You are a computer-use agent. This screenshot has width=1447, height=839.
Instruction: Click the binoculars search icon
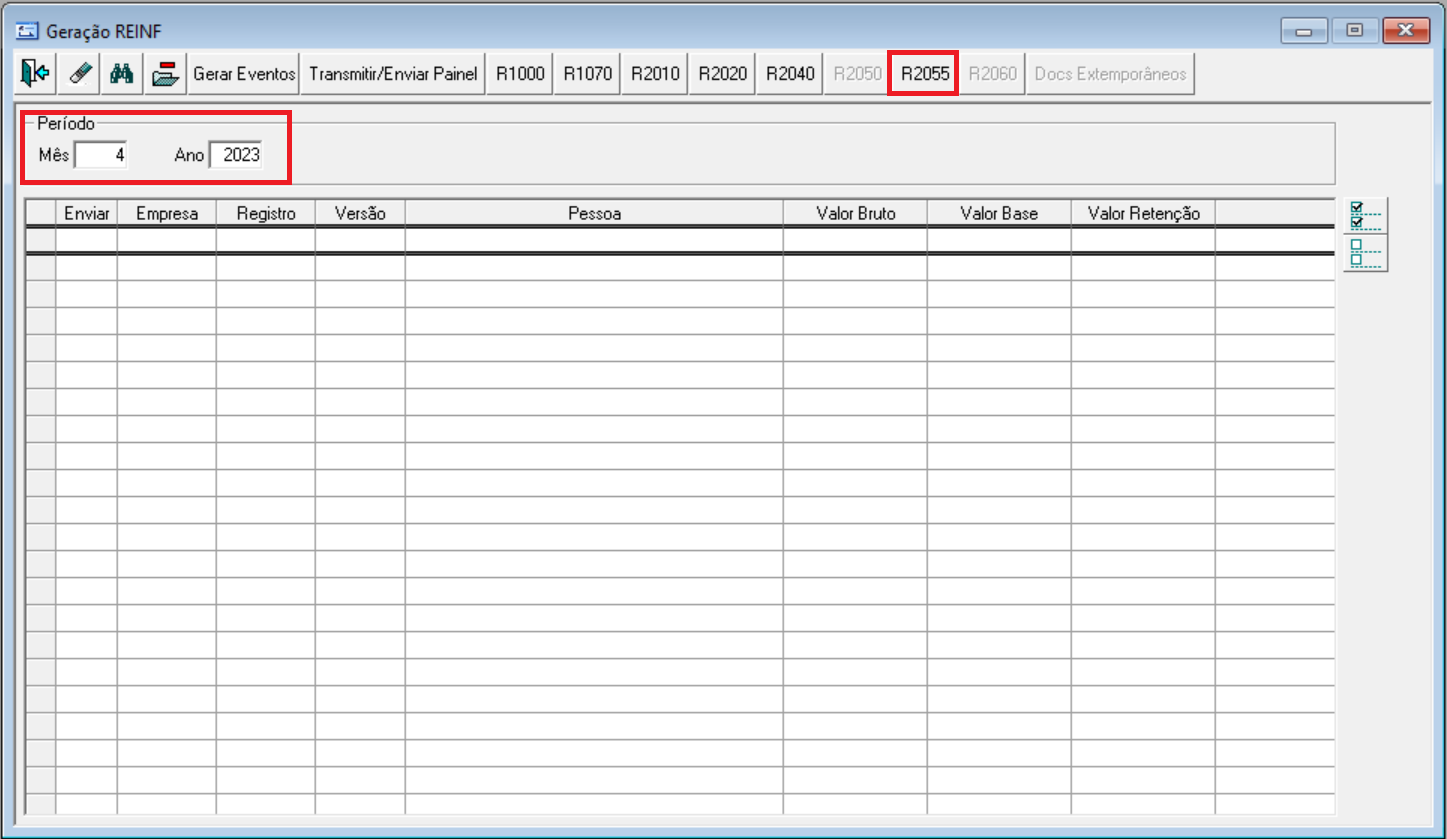pos(122,74)
